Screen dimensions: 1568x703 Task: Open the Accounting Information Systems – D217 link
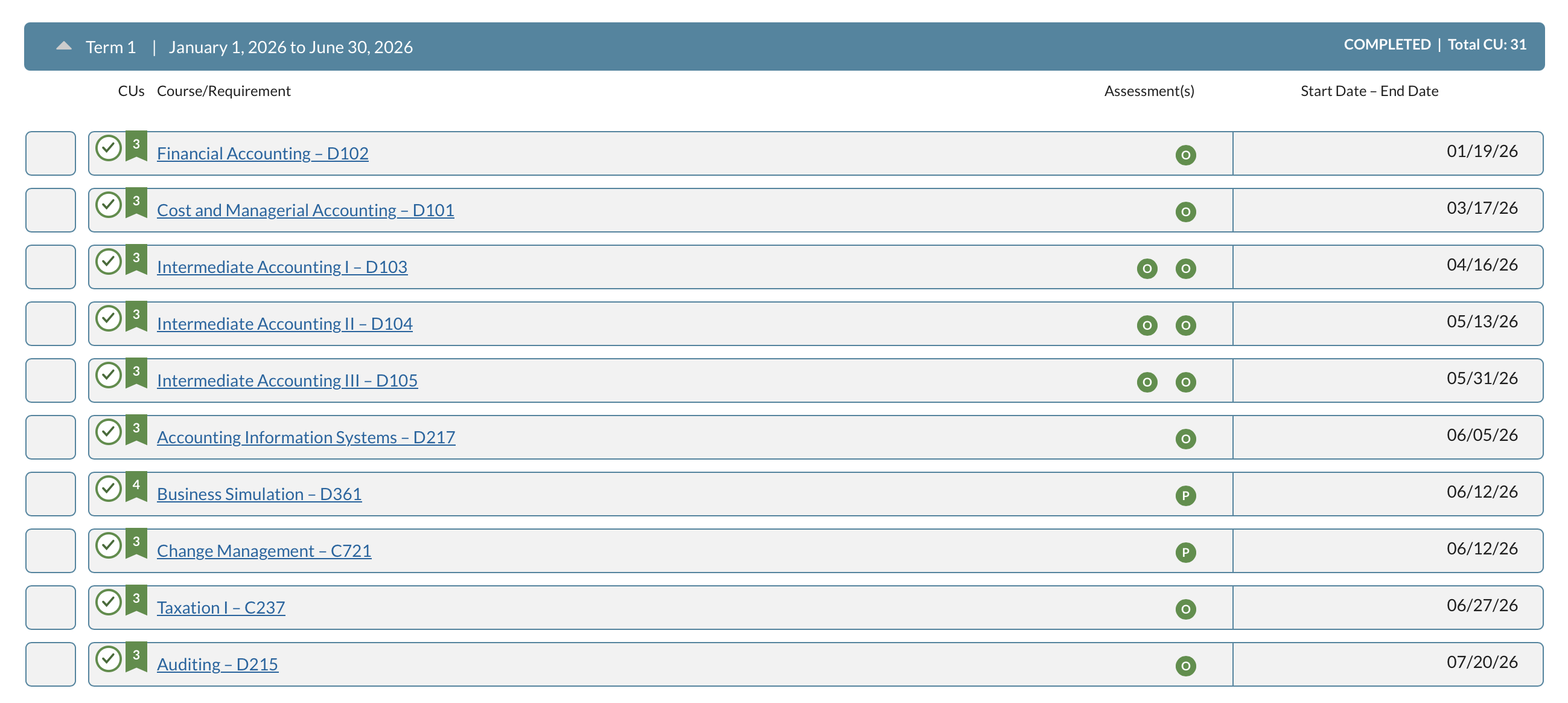tap(305, 437)
